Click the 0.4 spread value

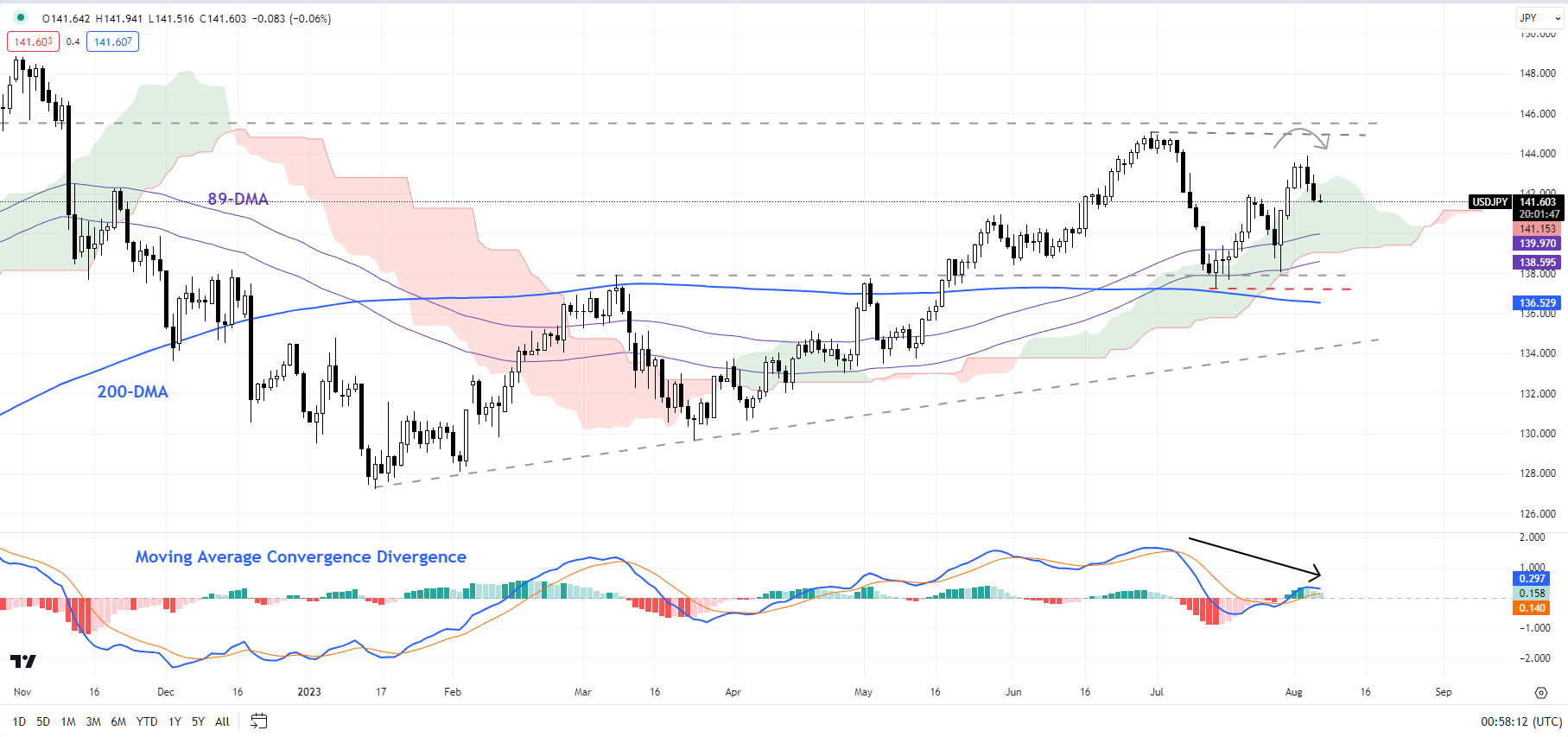coord(73,41)
